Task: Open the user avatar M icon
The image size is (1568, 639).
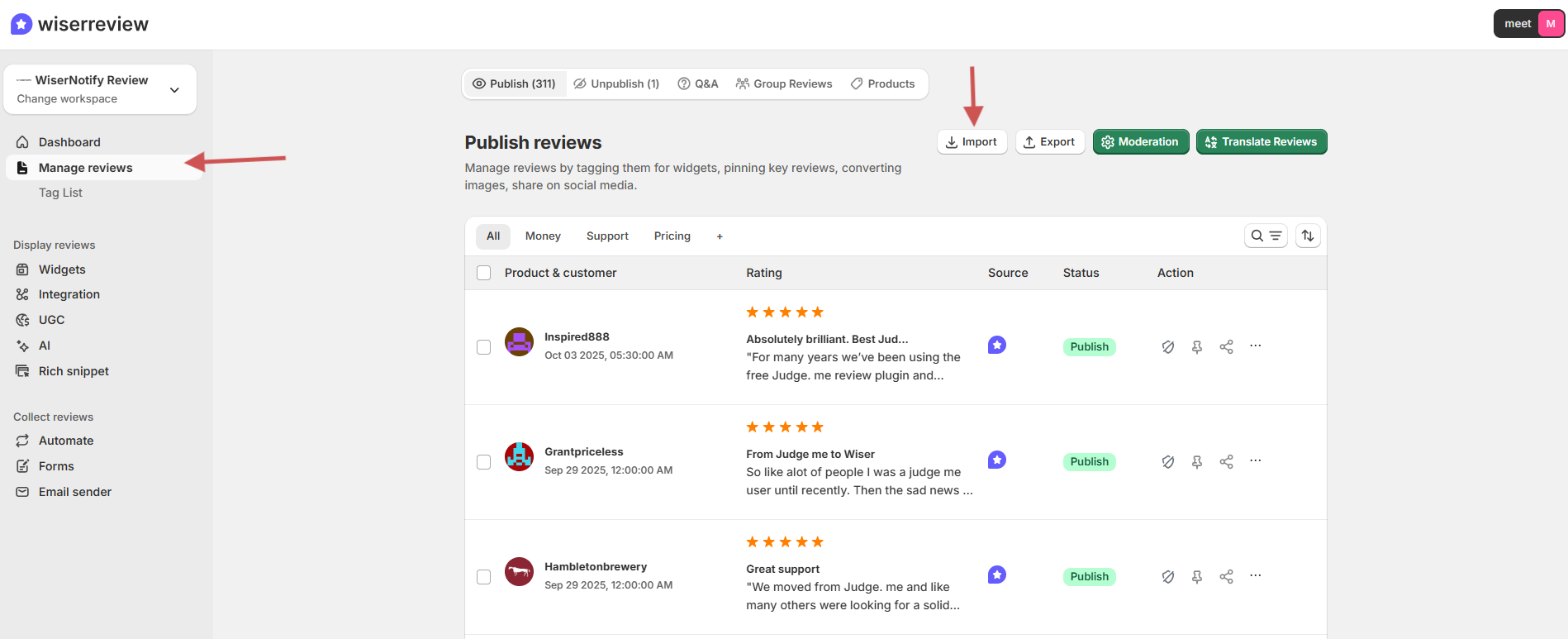Action: pos(1550,24)
